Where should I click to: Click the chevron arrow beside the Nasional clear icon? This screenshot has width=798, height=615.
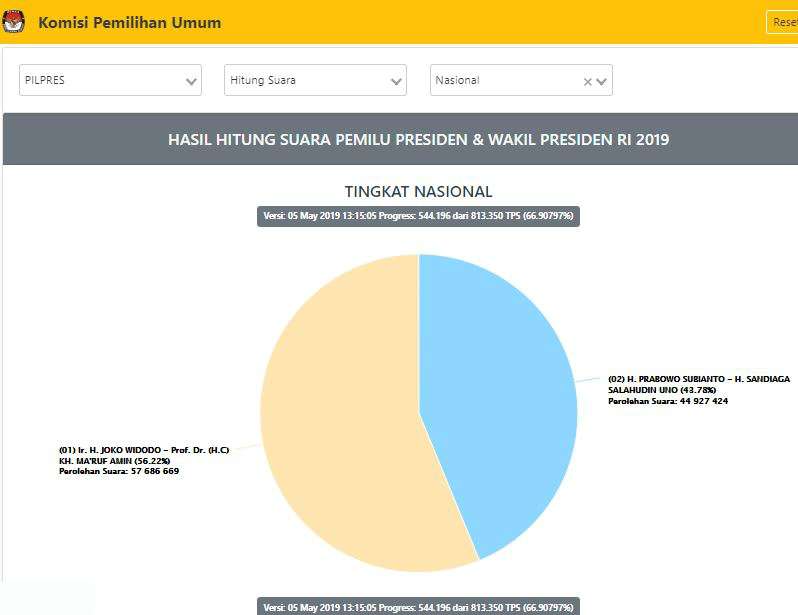pyautogui.click(x=602, y=82)
